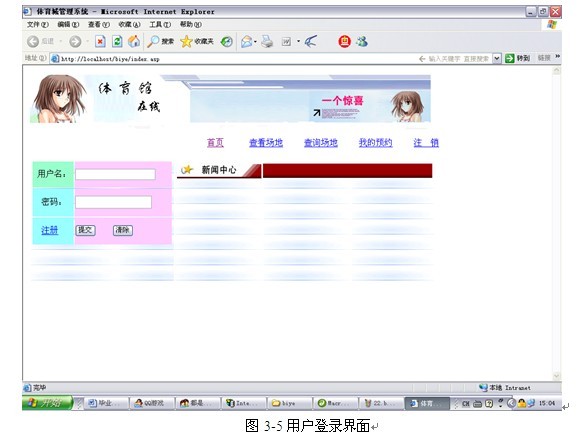Viewport: 583px width, 436px height.
Task: Open Favorites star icon in toolbar
Action: tap(186, 42)
